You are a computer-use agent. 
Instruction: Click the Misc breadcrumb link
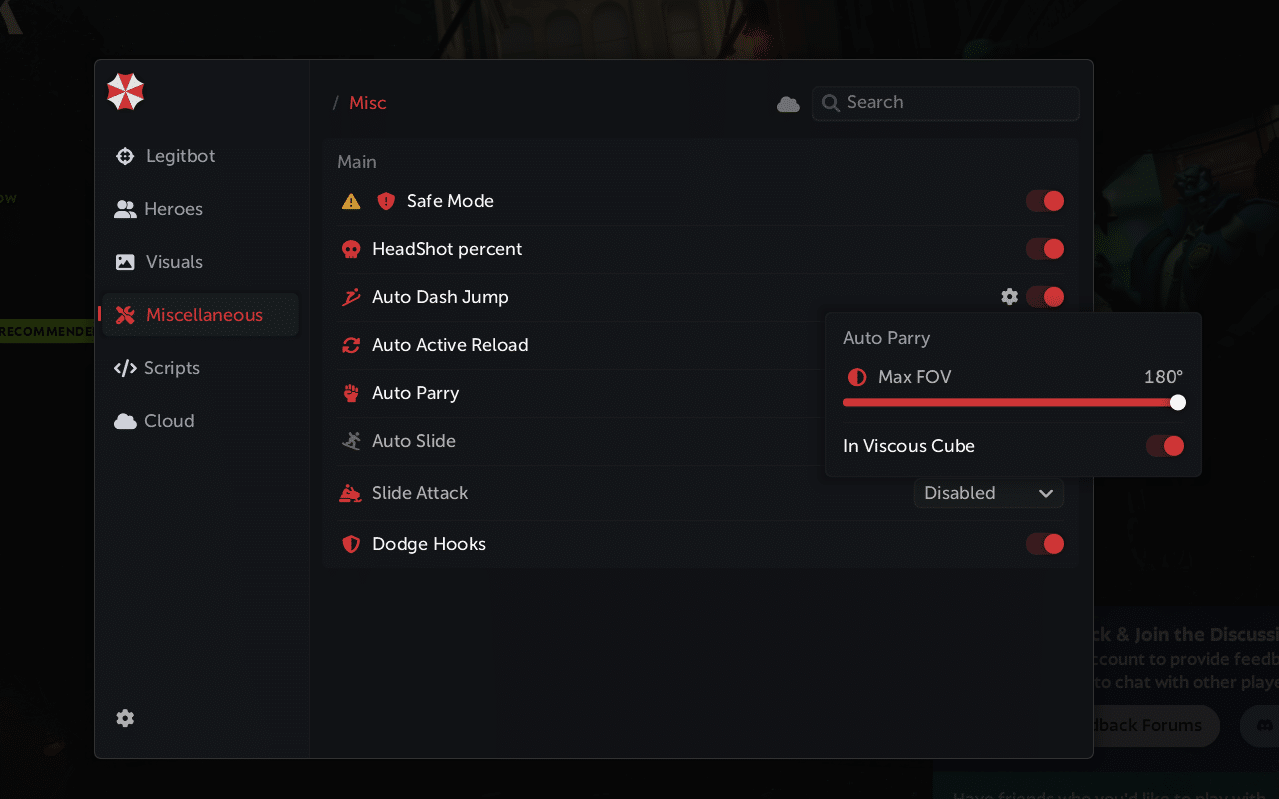(367, 103)
